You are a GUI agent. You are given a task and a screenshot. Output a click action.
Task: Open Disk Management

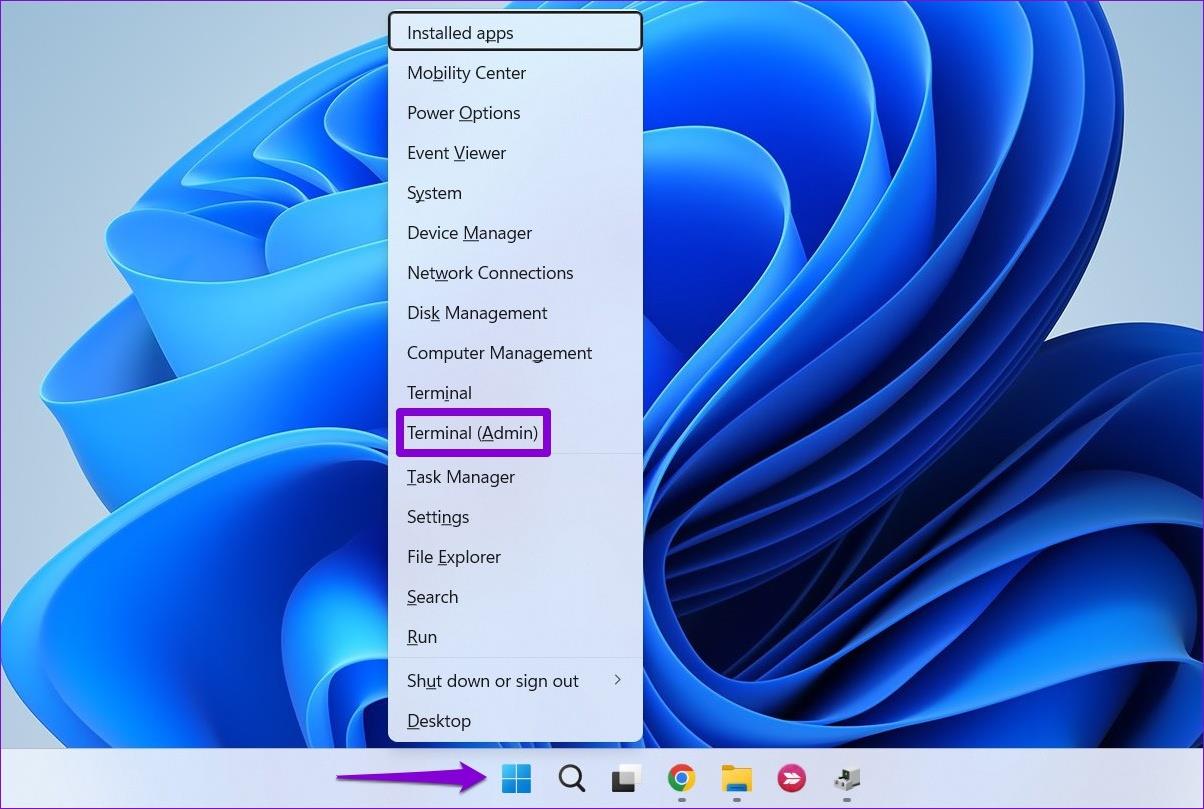click(x=477, y=312)
